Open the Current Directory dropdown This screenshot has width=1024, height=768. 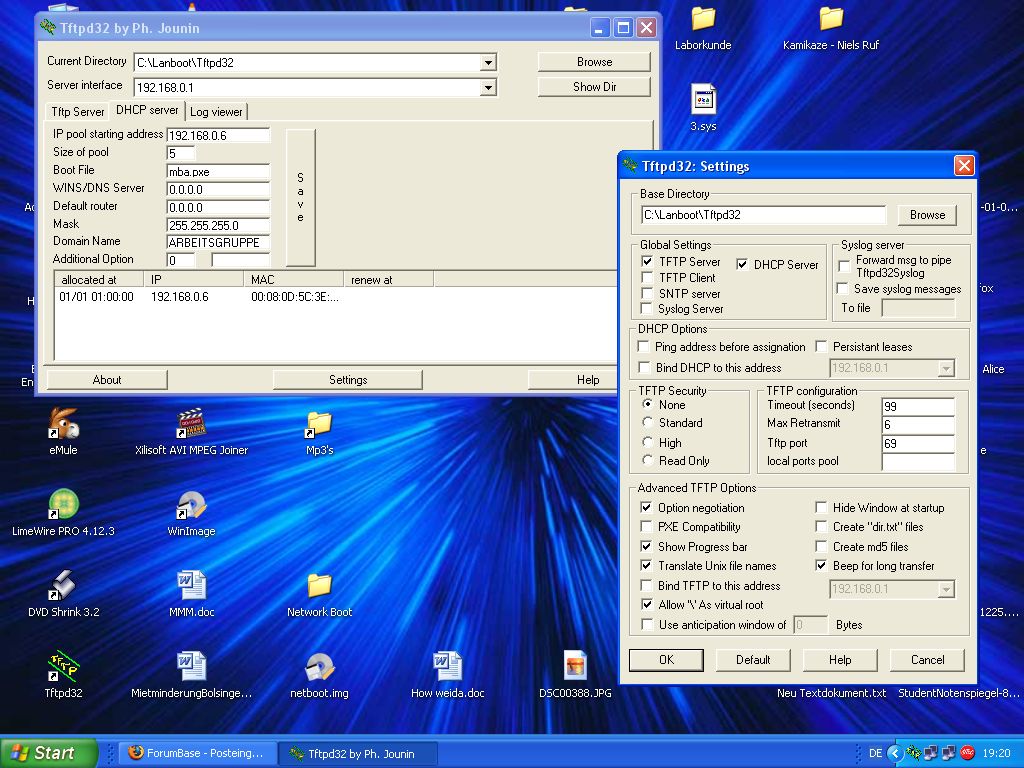(488, 63)
